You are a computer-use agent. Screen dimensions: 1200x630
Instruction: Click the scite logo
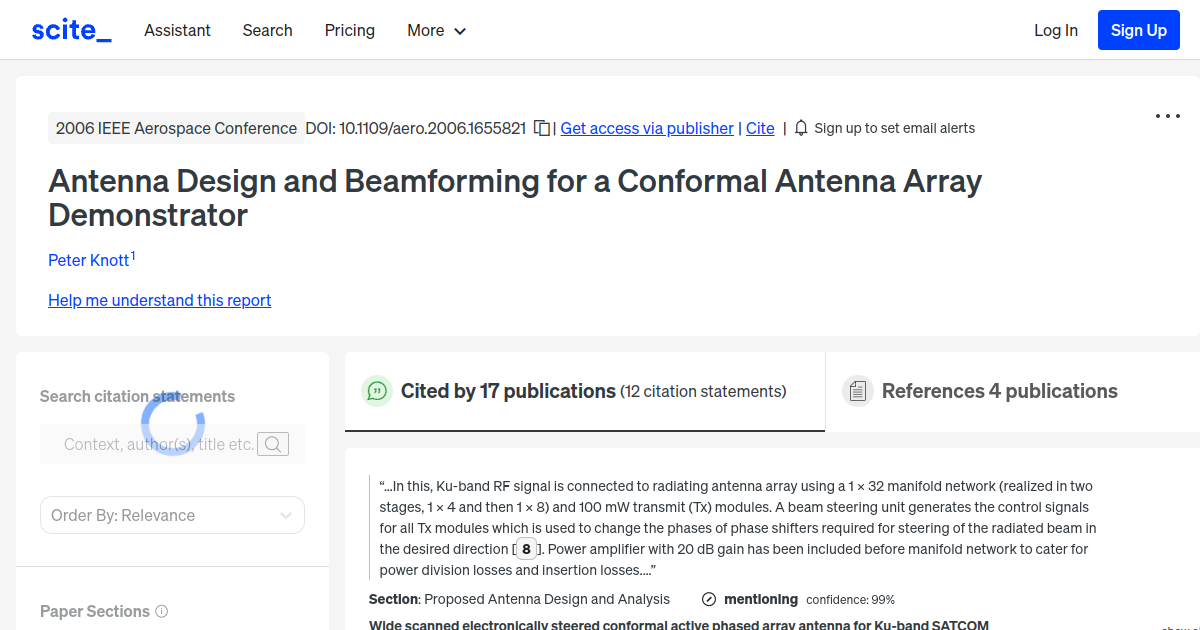click(x=70, y=29)
